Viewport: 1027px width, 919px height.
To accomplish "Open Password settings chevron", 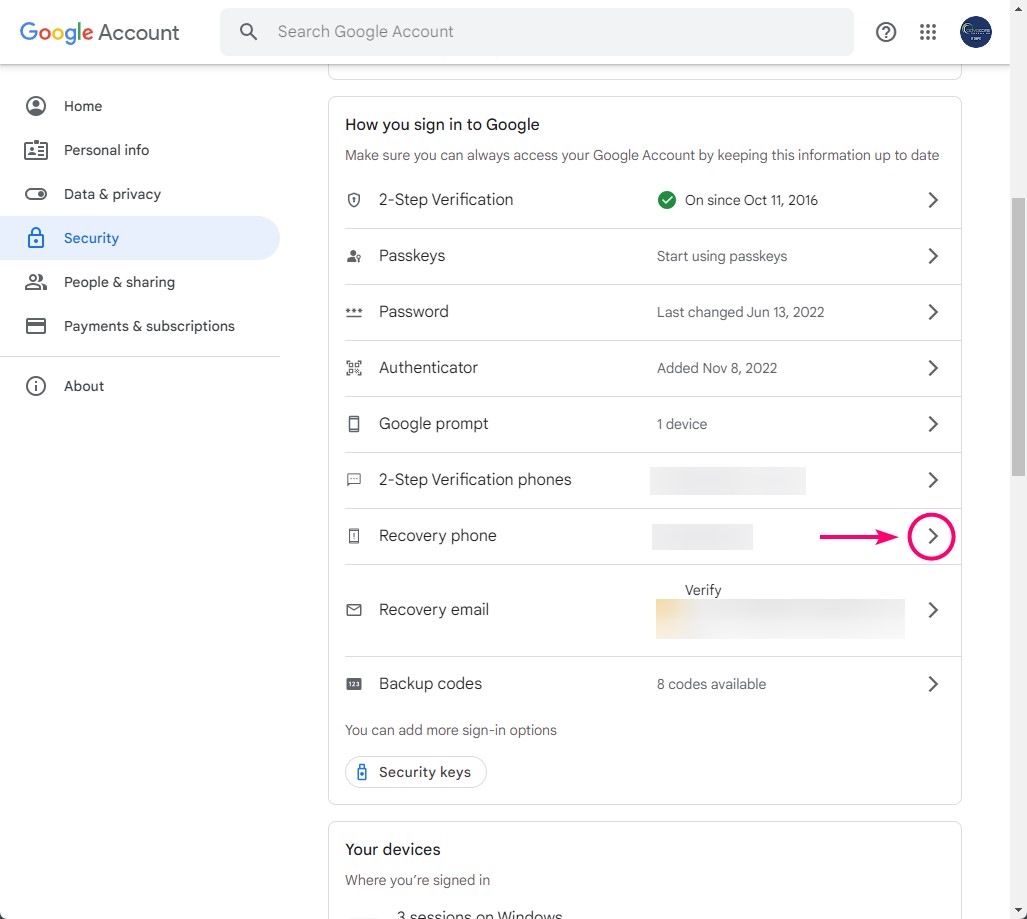I will tap(933, 312).
